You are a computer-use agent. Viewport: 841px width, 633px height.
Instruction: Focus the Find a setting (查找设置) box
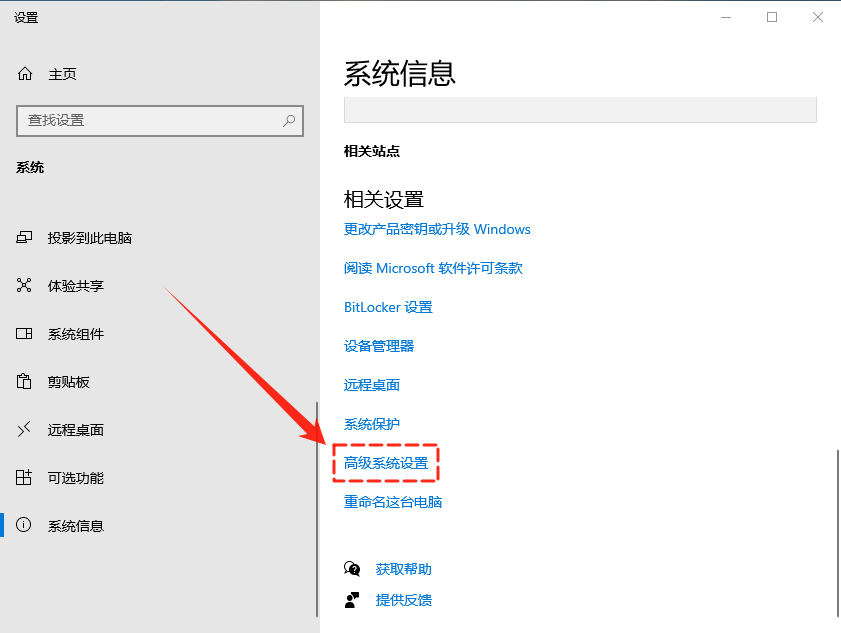(150, 120)
